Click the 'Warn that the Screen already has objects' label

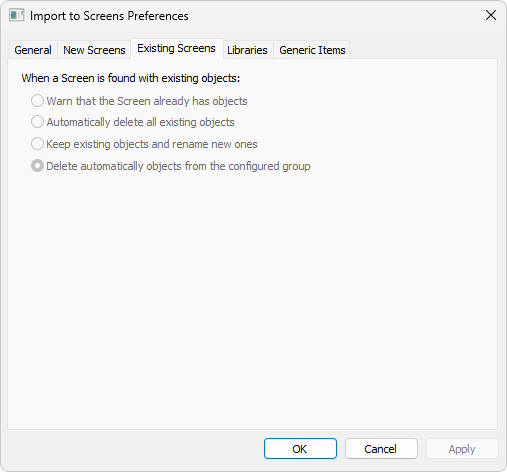coord(147,101)
